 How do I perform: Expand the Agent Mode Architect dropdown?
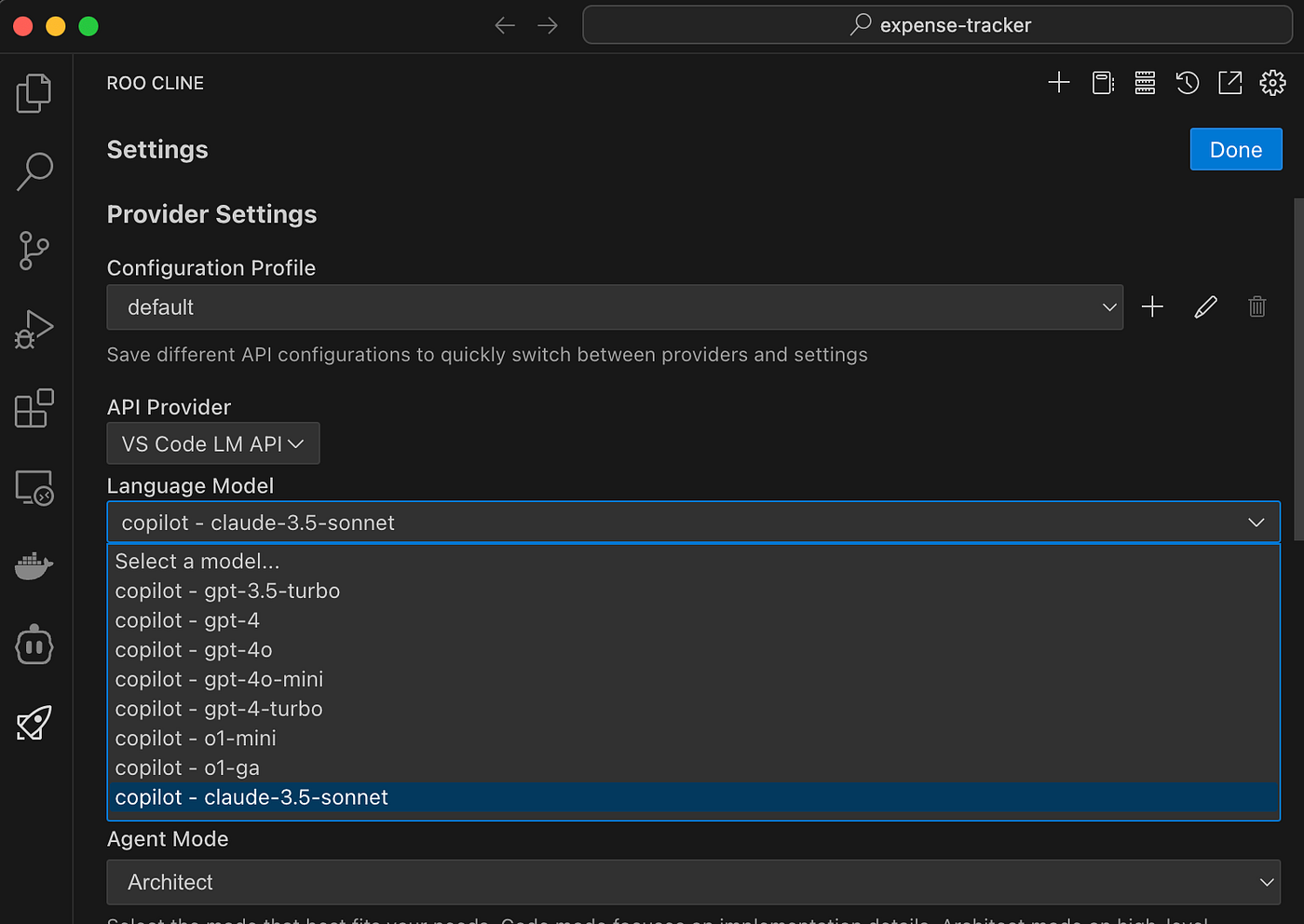click(x=694, y=882)
